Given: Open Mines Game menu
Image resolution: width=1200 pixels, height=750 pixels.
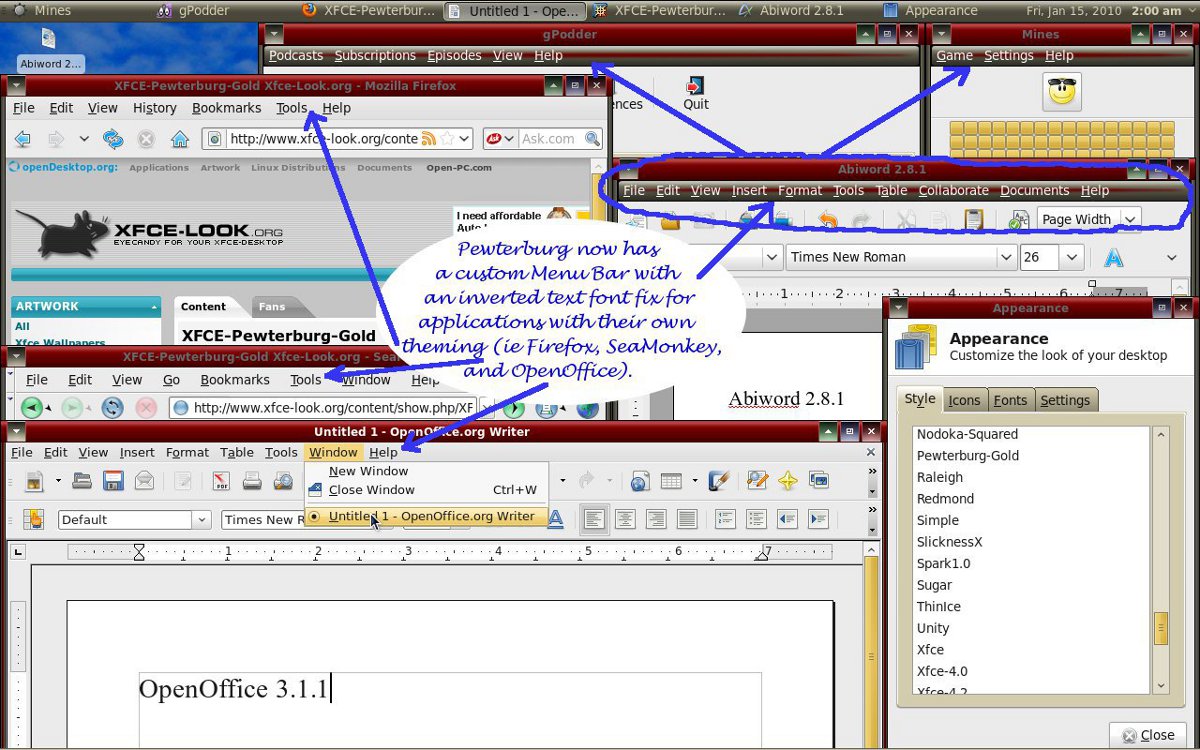Looking at the screenshot, I should [x=954, y=55].
